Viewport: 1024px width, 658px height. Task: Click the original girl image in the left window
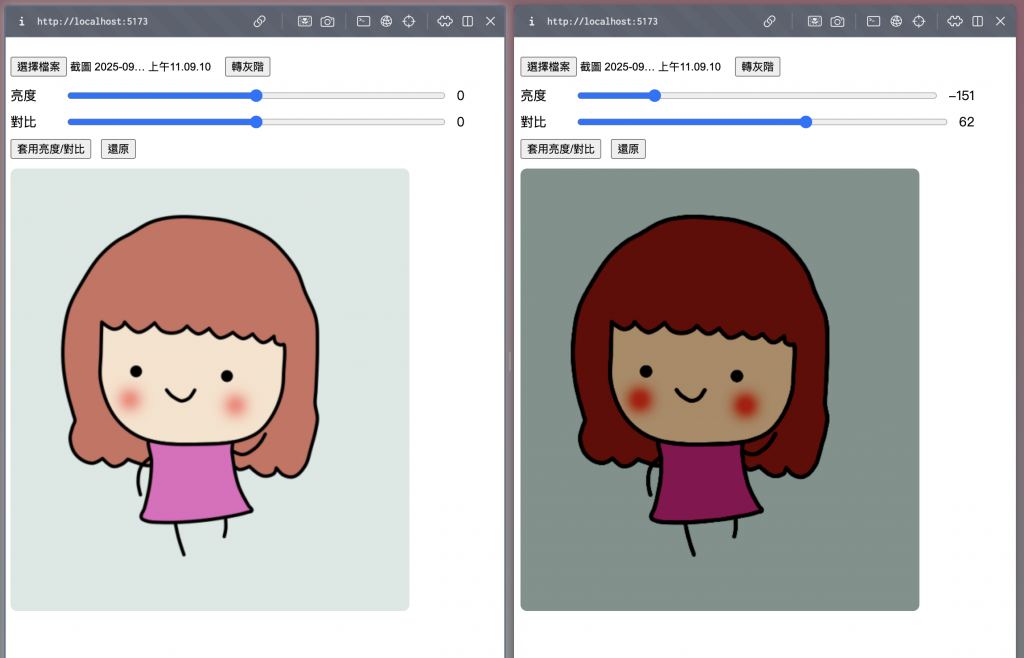tap(210, 390)
